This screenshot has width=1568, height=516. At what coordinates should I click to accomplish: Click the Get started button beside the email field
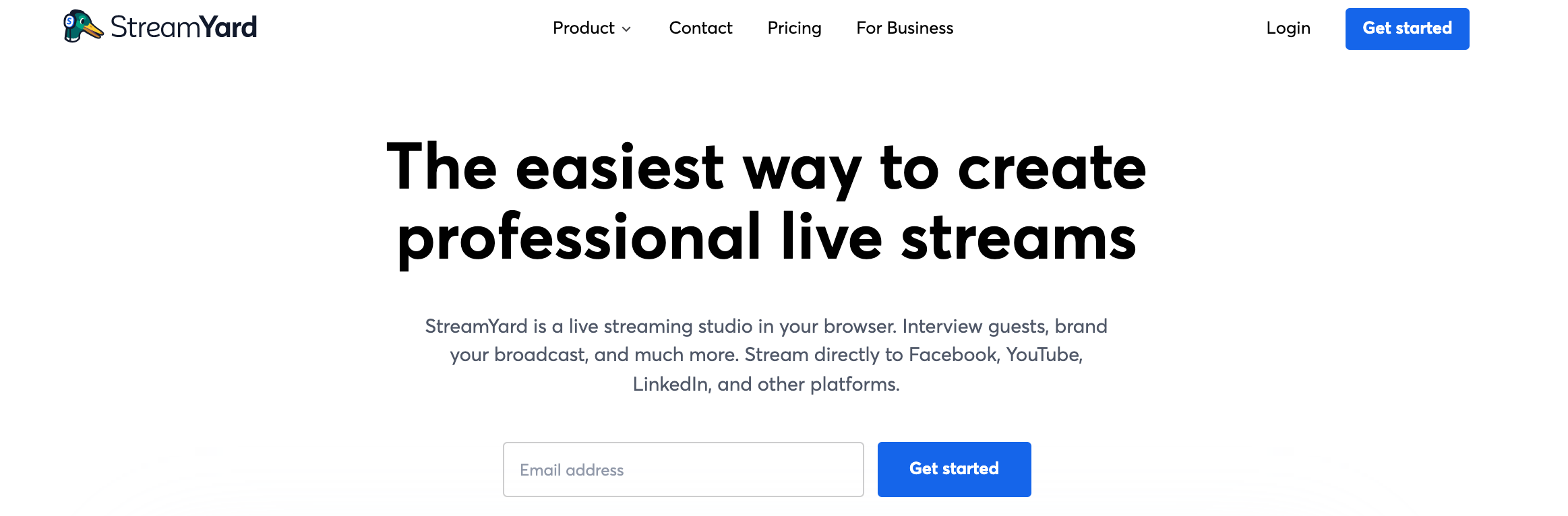pos(955,470)
